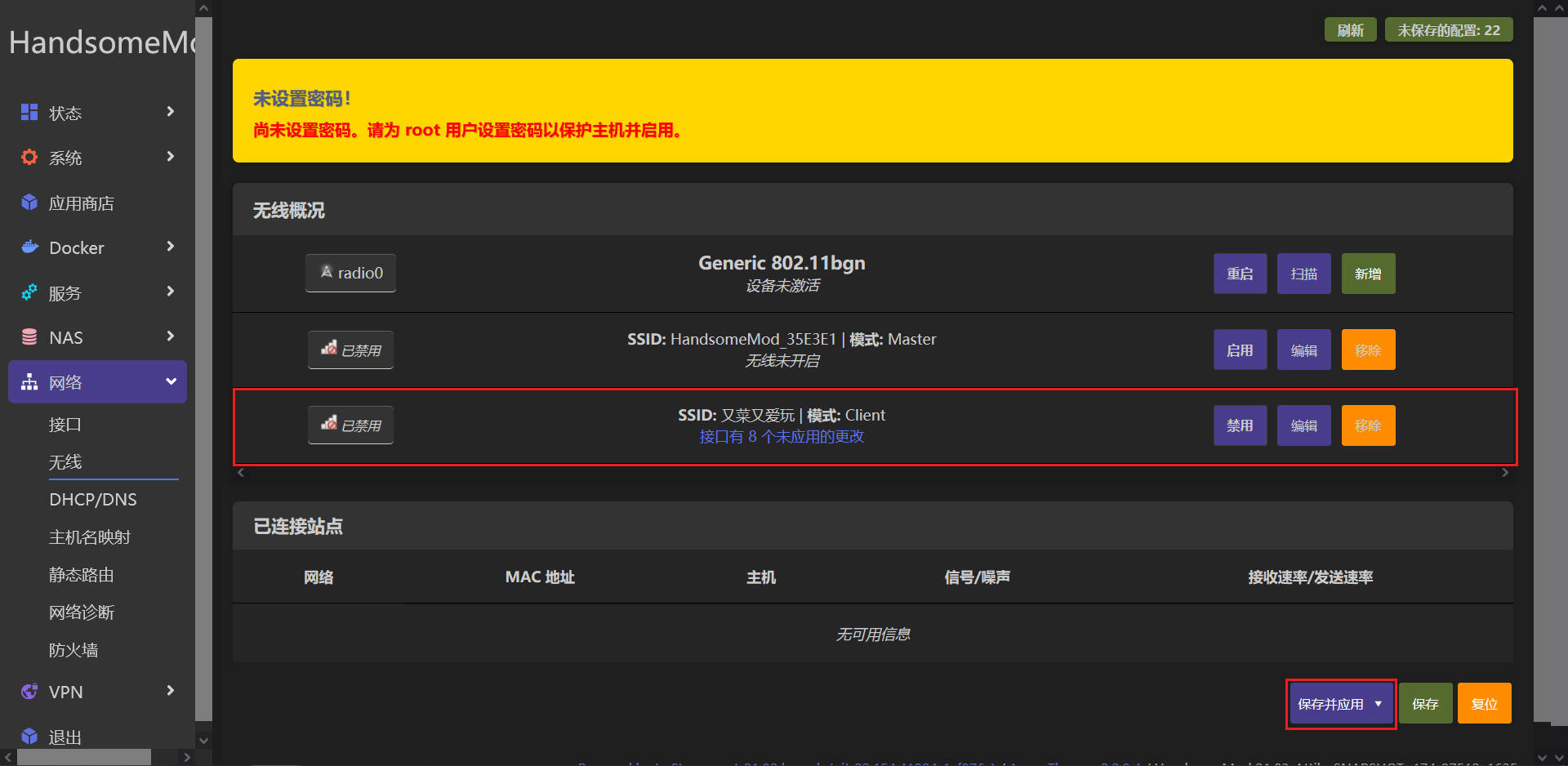Viewport: 1568px width, 766px height.
Task: Go to the 防火墙 firewall page
Action: click(x=73, y=650)
